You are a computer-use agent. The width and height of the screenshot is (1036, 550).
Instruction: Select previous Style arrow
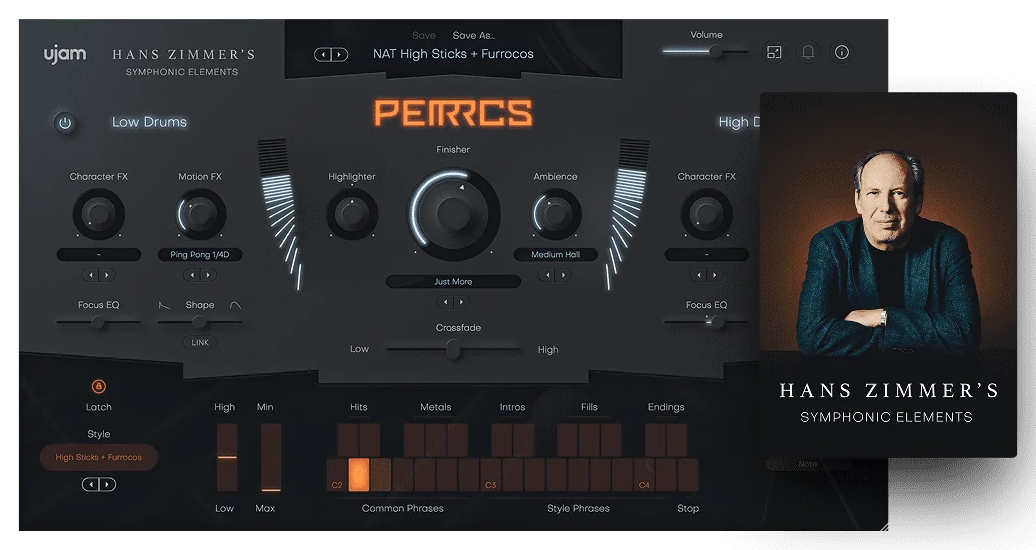coord(91,485)
